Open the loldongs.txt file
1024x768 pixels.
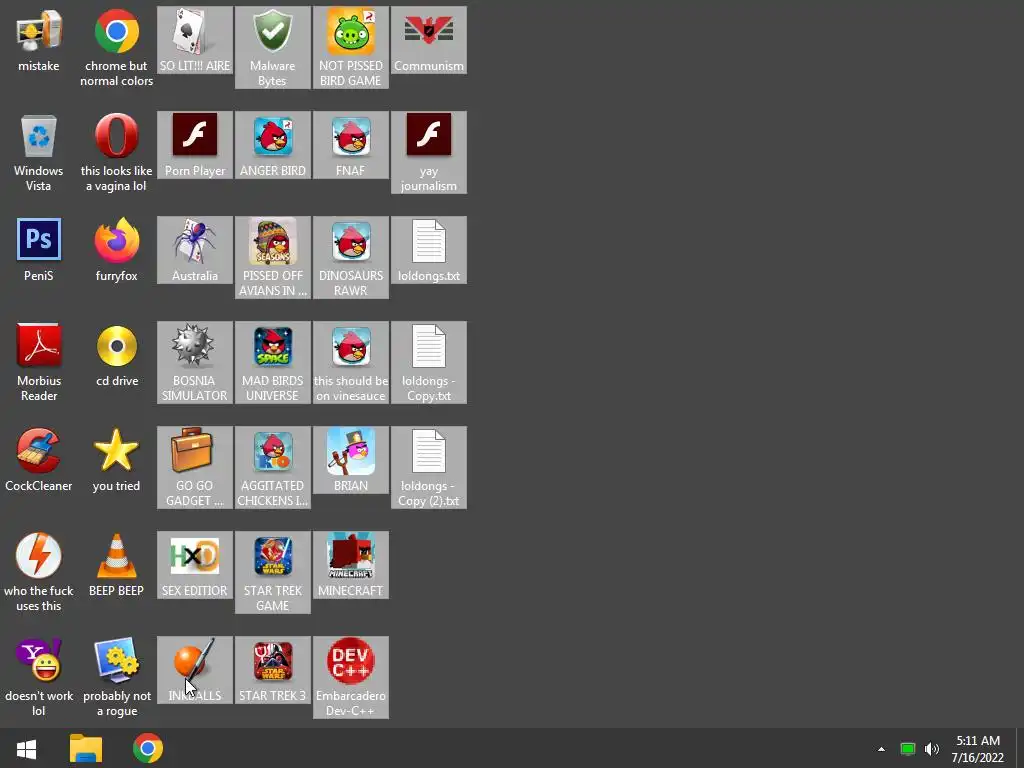point(428,250)
